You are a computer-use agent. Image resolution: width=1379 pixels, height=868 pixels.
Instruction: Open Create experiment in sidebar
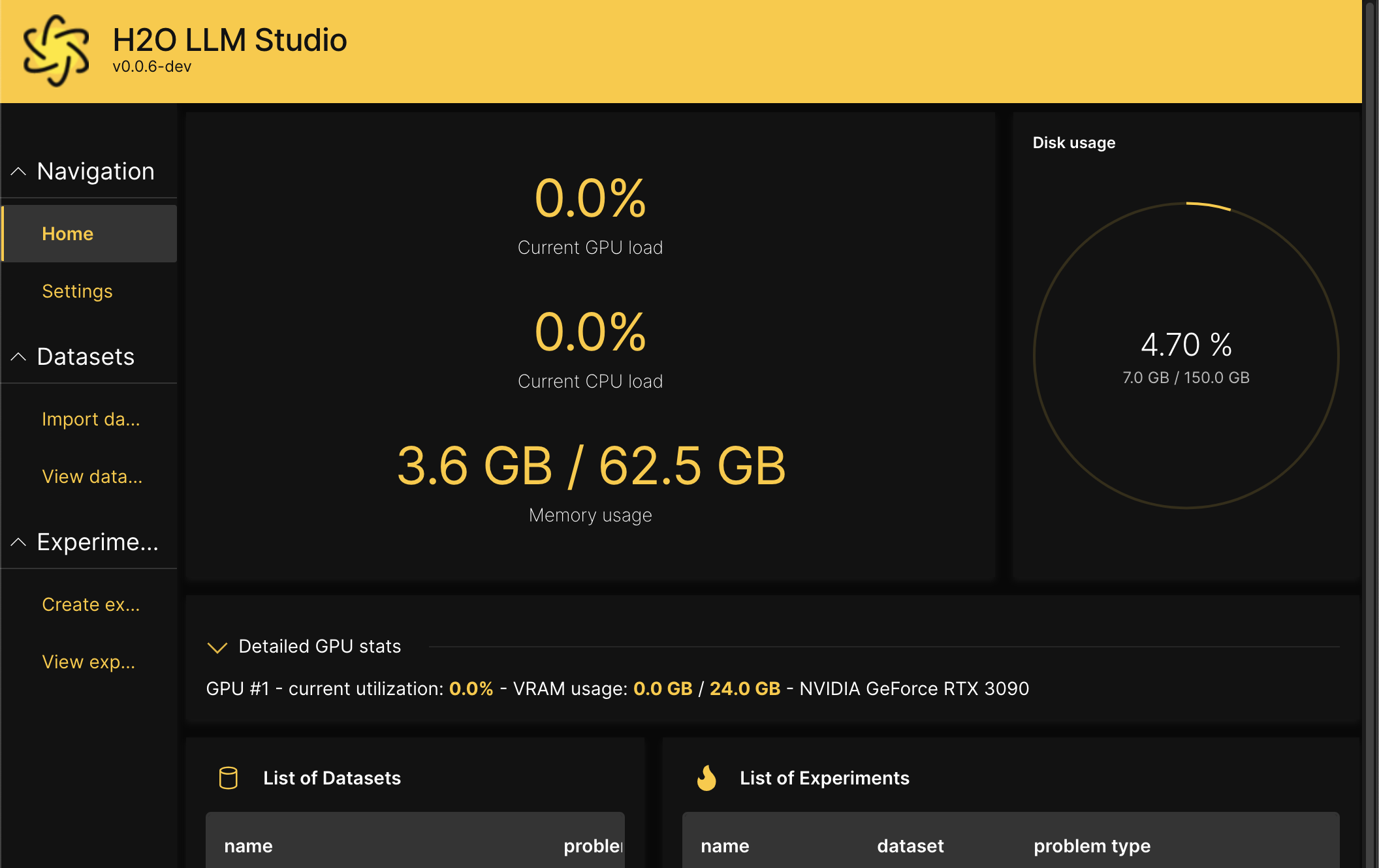point(91,604)
